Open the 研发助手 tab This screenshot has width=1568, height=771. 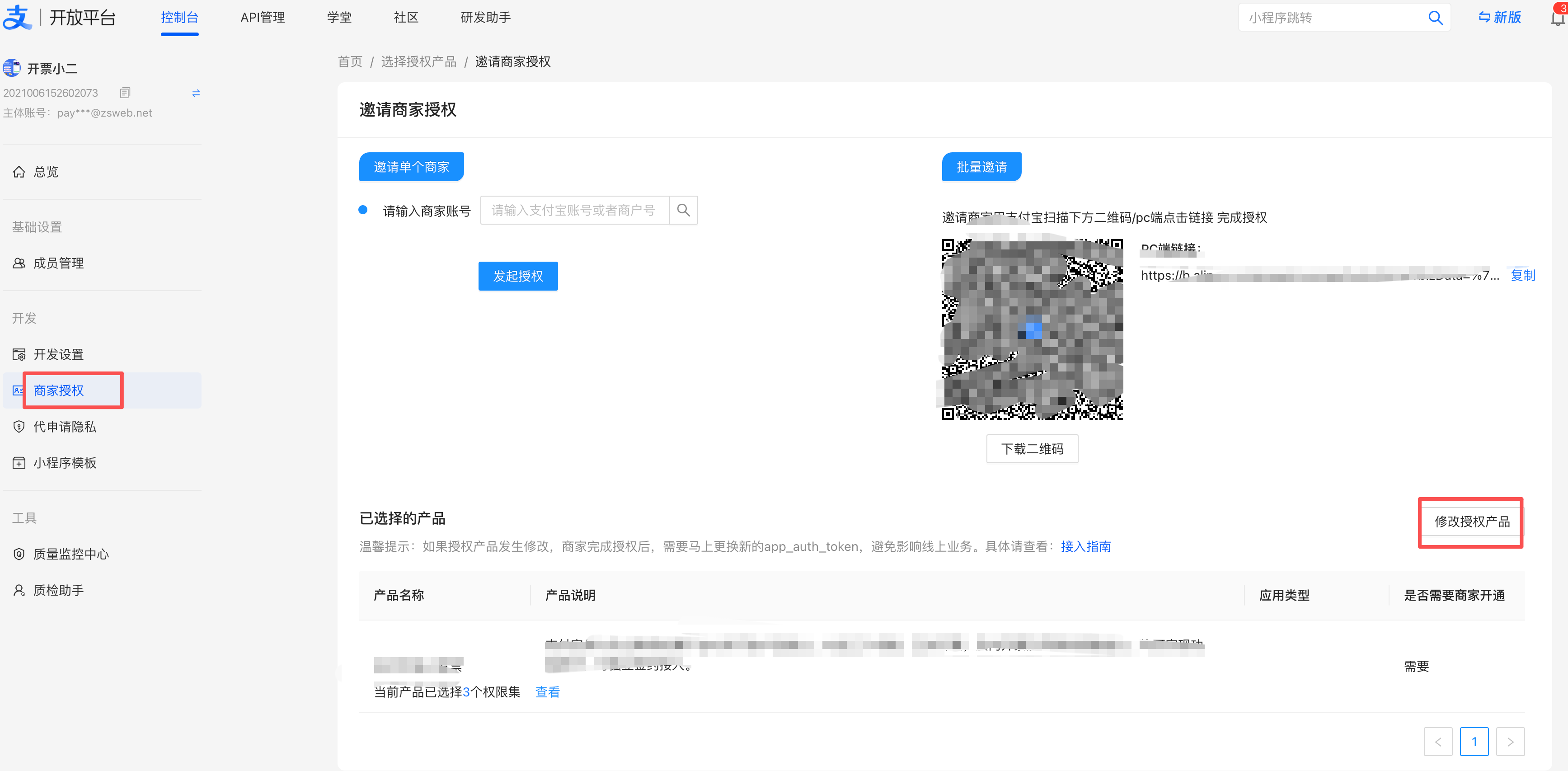tap(485, 18)
